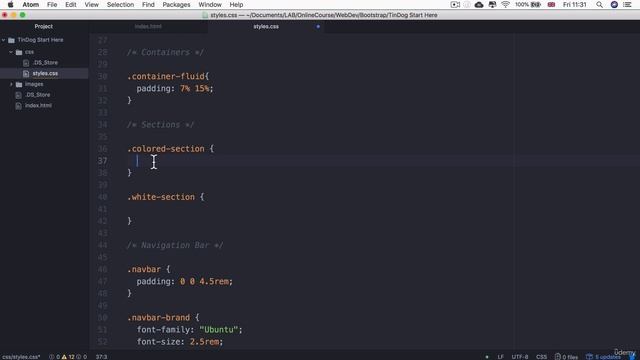Collapse the css folder
Viewport: 640px width, 360px height.
coord(11,52)
